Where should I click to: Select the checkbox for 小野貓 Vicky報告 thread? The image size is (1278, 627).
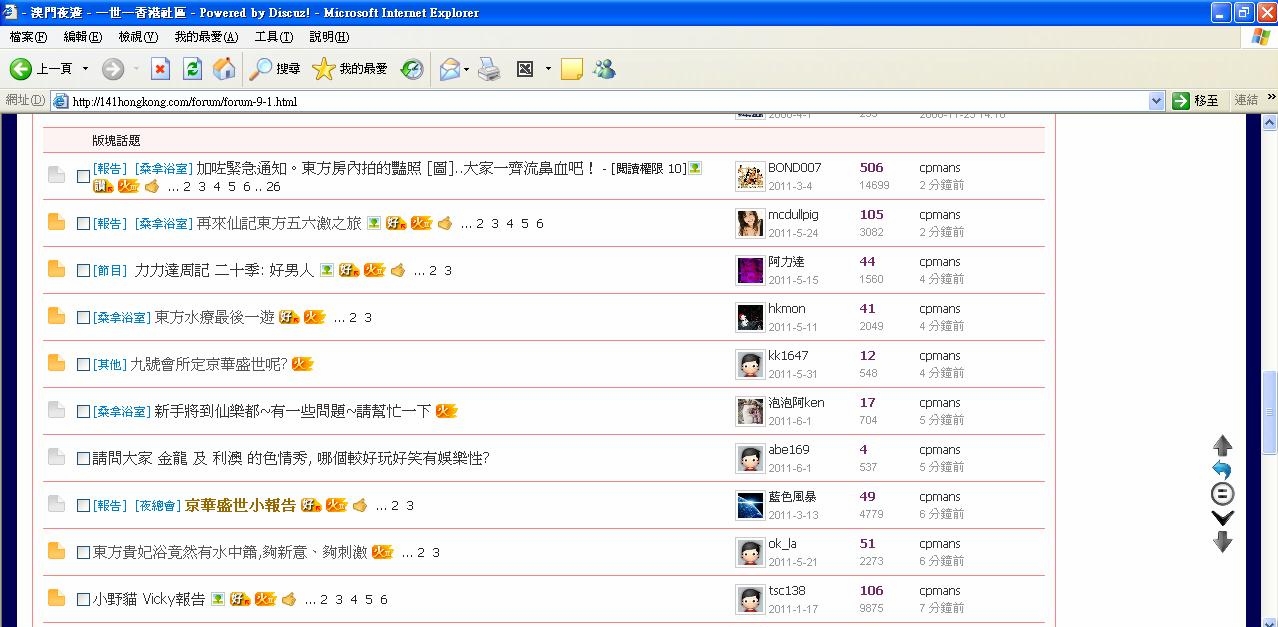click(x=84, y=600)
